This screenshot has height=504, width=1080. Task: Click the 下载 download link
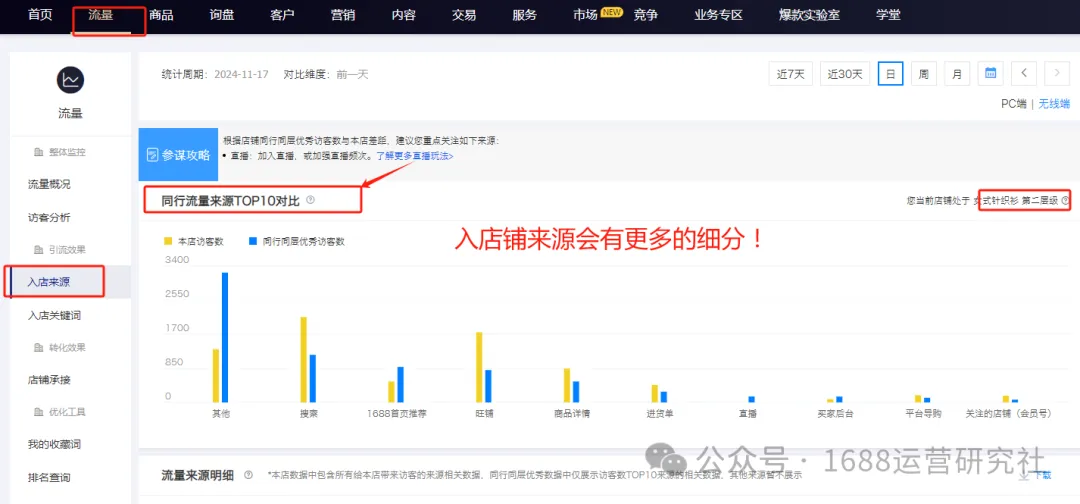click(x=1037, y=475)
